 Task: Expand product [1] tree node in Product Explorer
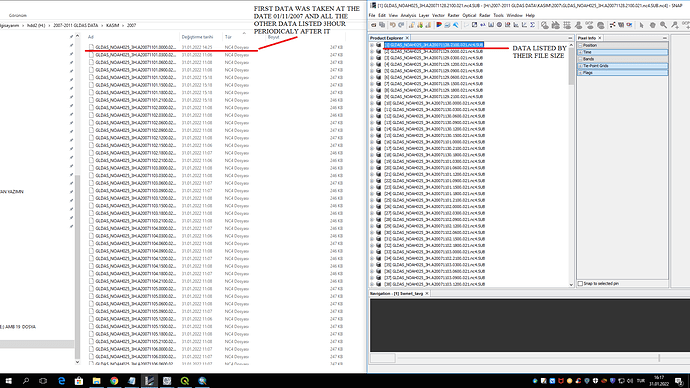click(372, 45)
